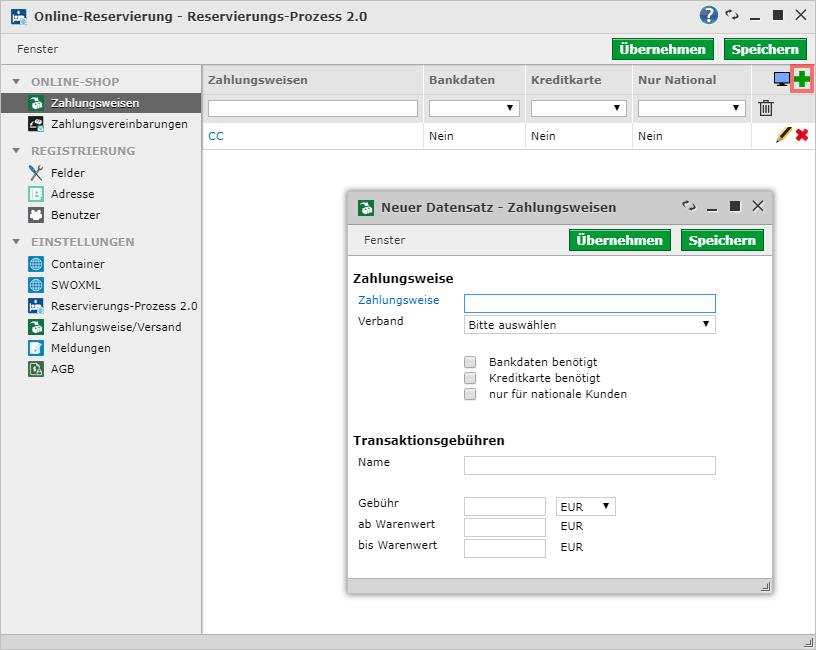Open the blue help question-mark icon
Image resolution: width=816 pixels, height=650 pixels.
(708, 15)
